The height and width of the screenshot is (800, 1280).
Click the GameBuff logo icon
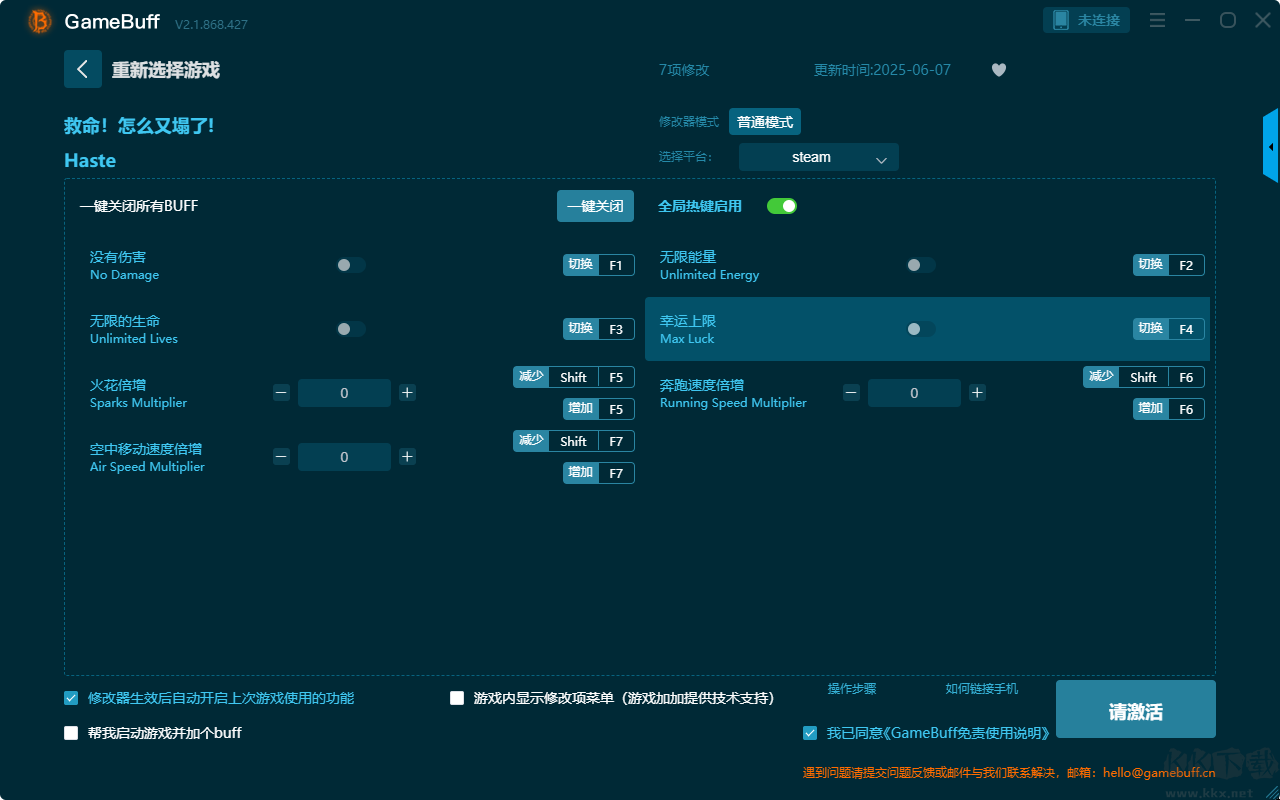[40, 21]
